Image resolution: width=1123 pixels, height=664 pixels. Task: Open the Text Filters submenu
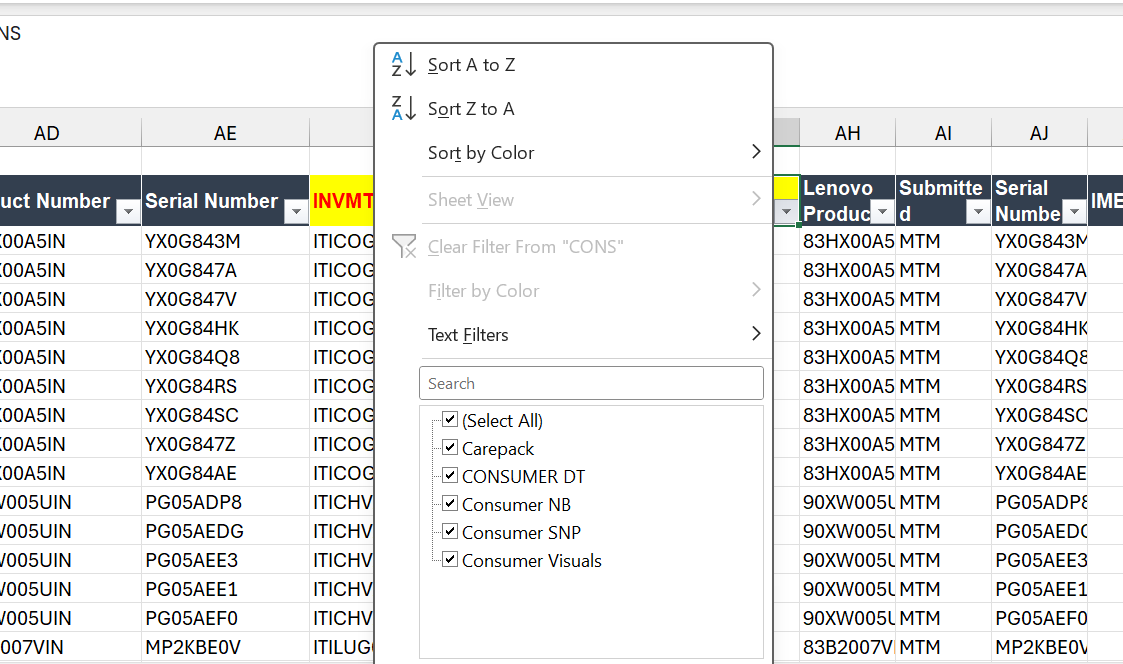point(594,335)
